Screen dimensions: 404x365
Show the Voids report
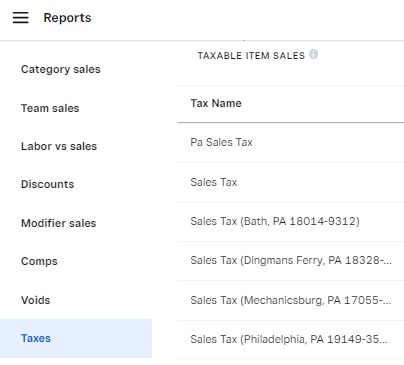(x=36, y=300)
